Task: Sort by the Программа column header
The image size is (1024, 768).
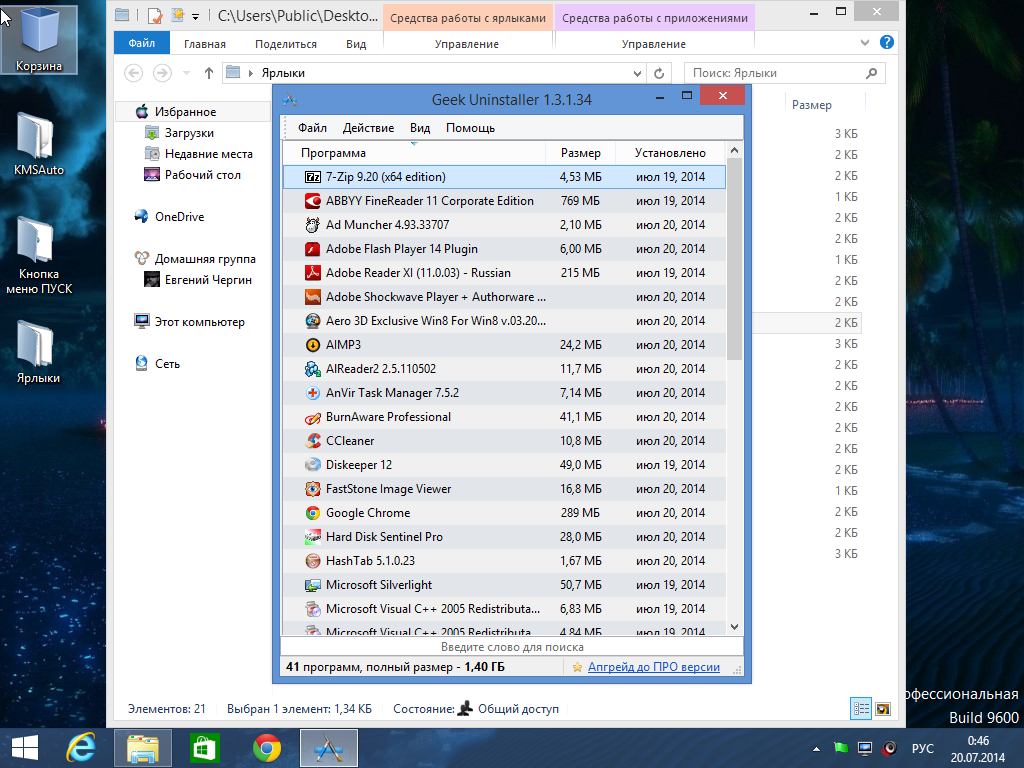Action: click(414, 153)
